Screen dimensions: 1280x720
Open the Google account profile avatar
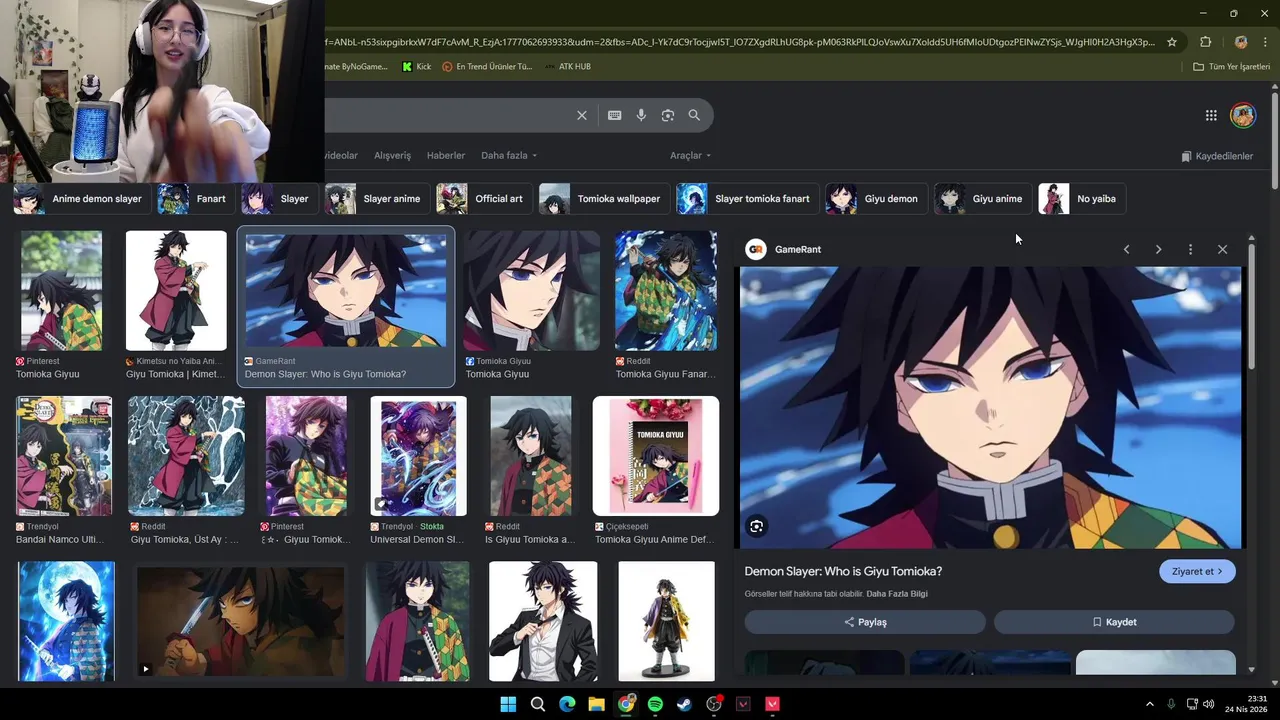pyautogui.click(x=1243, y=115)
